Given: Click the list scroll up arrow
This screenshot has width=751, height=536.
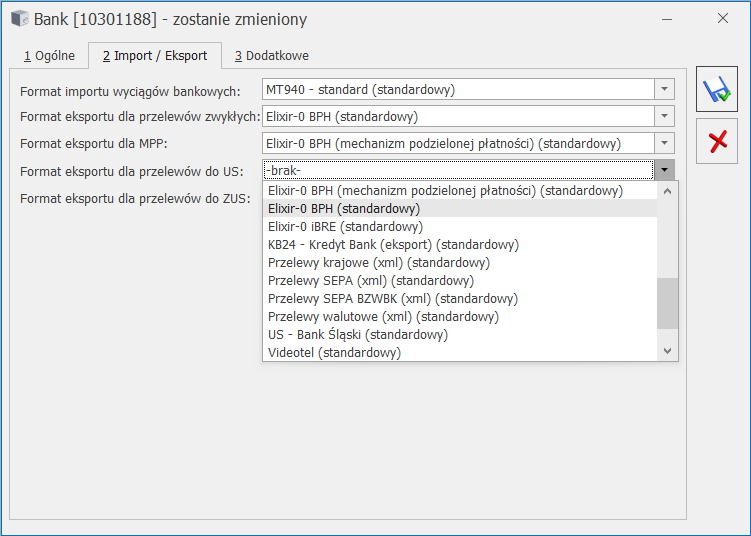Looking at the screenshot, I should pos(667,191).
